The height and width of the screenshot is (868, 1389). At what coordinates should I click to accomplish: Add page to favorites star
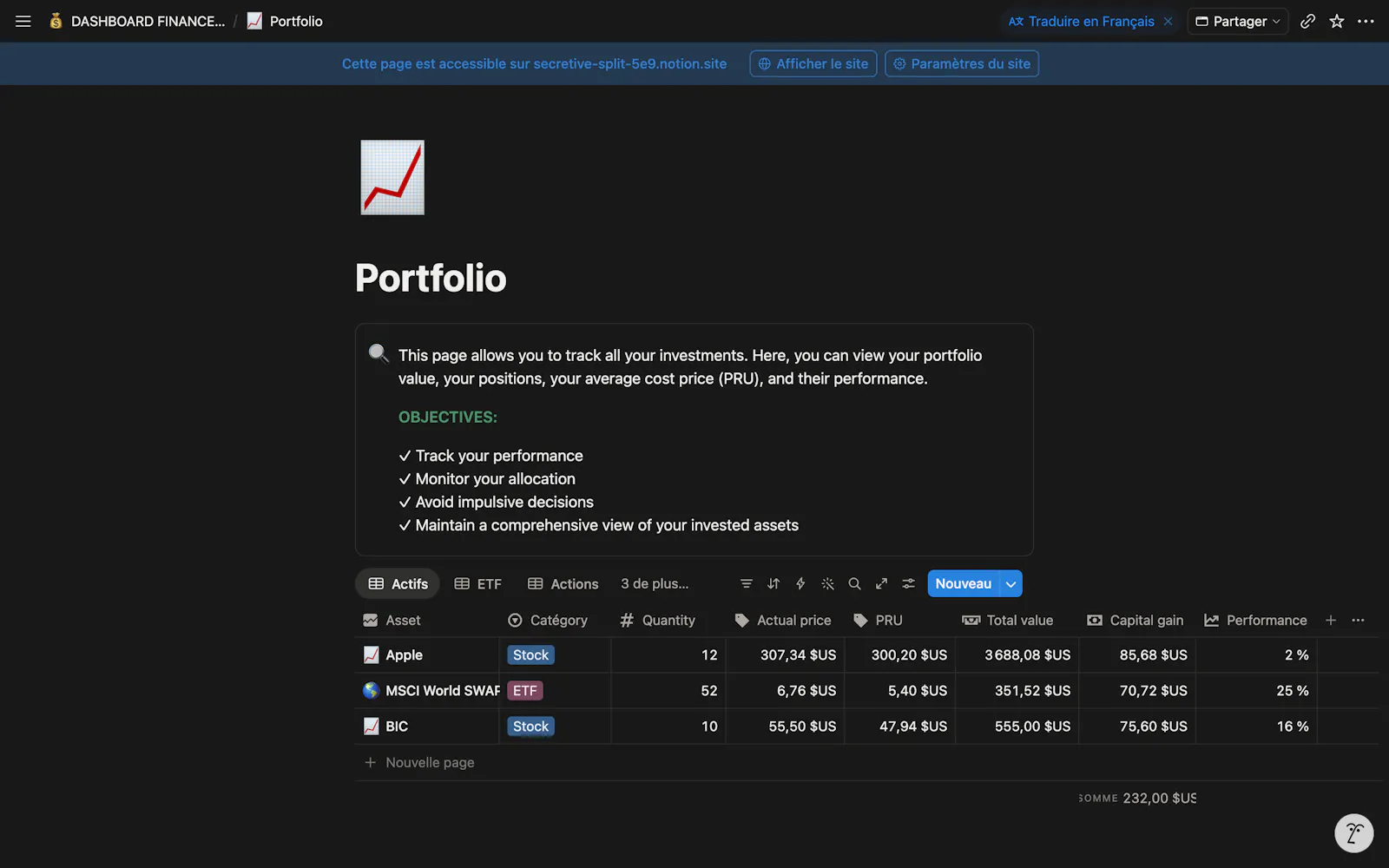tap(1337, 21)
